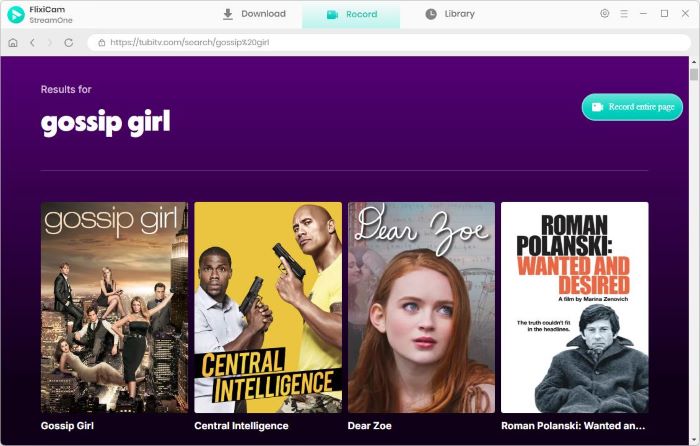Open the Roman Polanski documentary poster

pyautogui.click(x=575, y=307)
